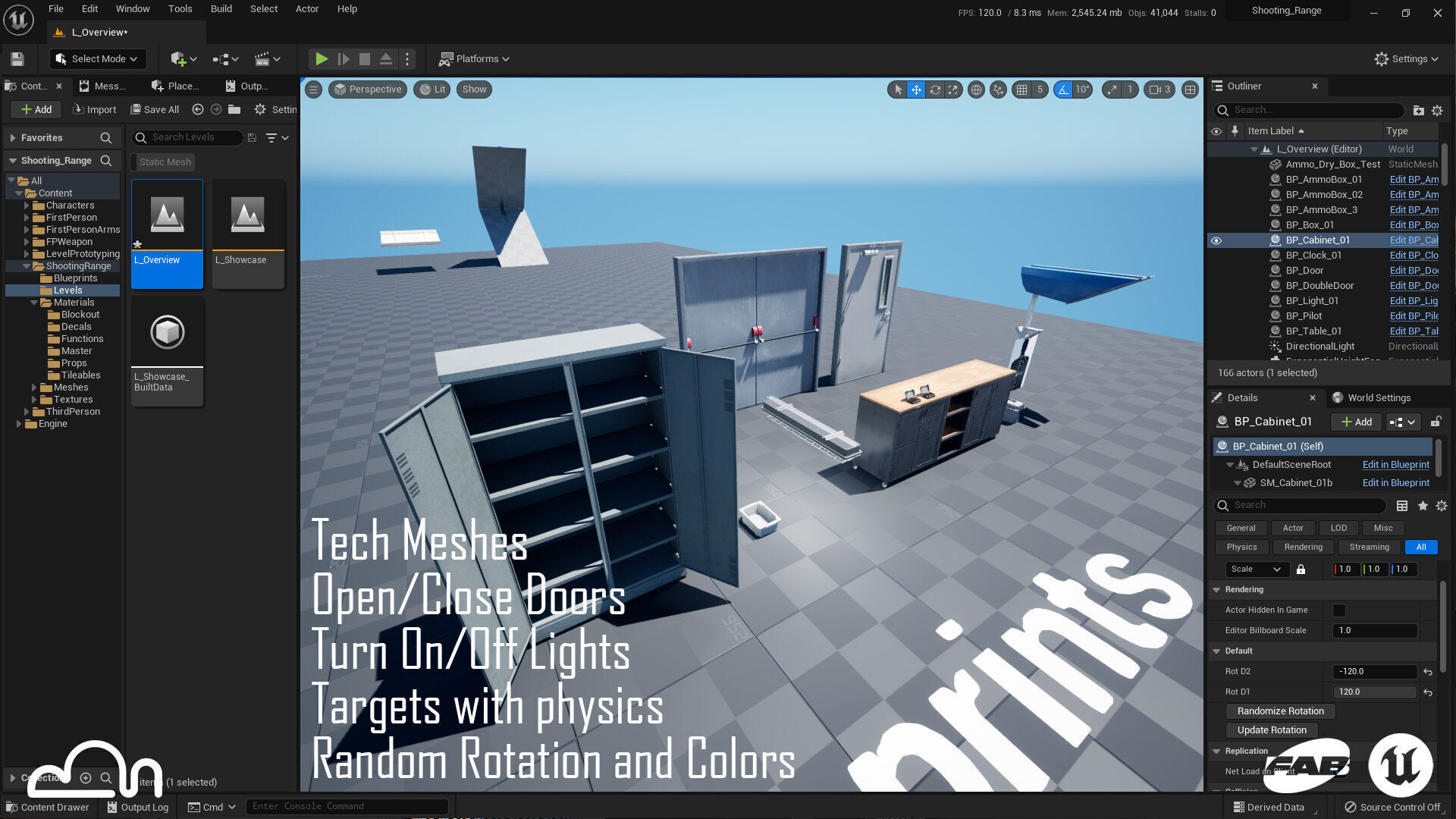The height and width of the screenshot is (819, 1456).
Task: Open the Build menu
Action: coord(221,9)
